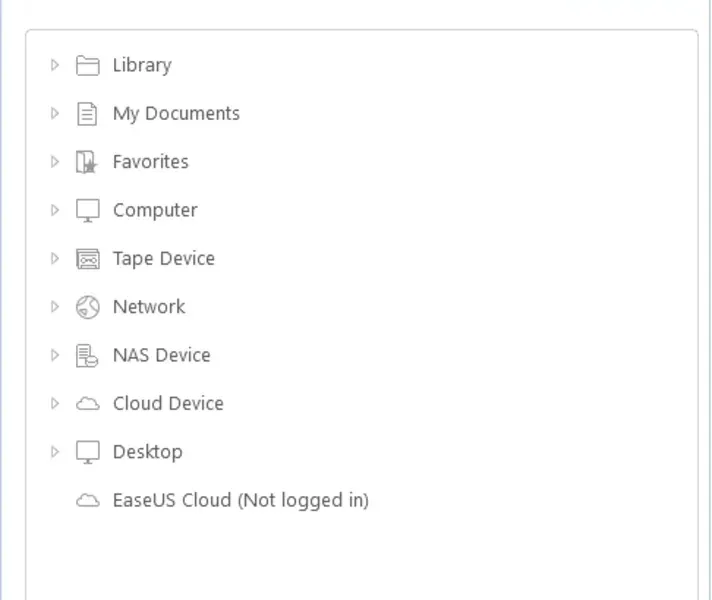Click the Network globe icon
The height and width of the screenshot is (600, 712).
point(88,307)
